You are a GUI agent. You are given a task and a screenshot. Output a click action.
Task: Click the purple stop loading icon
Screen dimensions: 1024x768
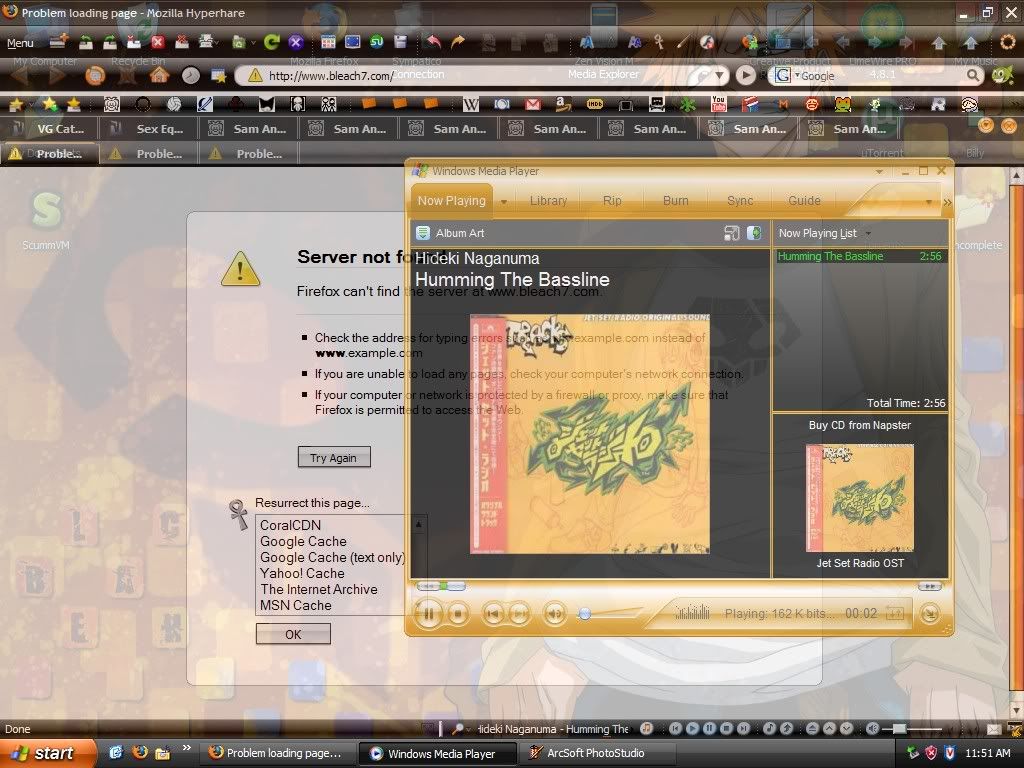pyautogui.click(x=296, y=42)
